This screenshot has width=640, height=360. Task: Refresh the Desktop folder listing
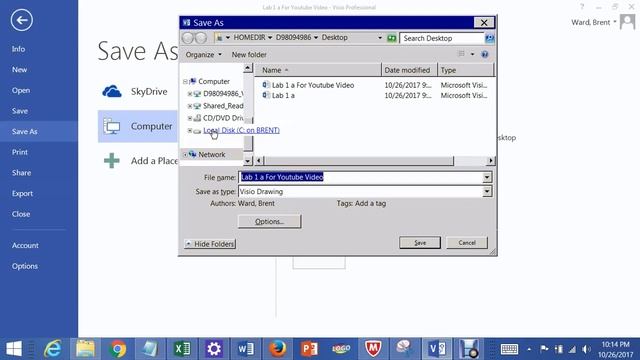coord(391,38)
